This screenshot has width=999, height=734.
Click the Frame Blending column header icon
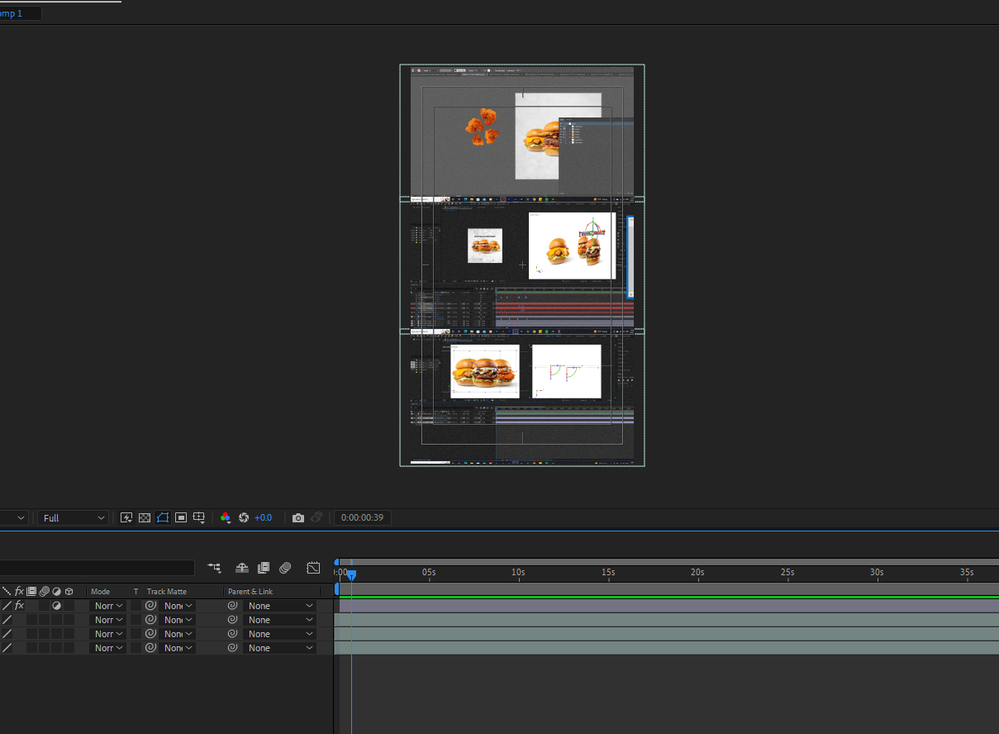pyautogui.click(x=31, y=591)
